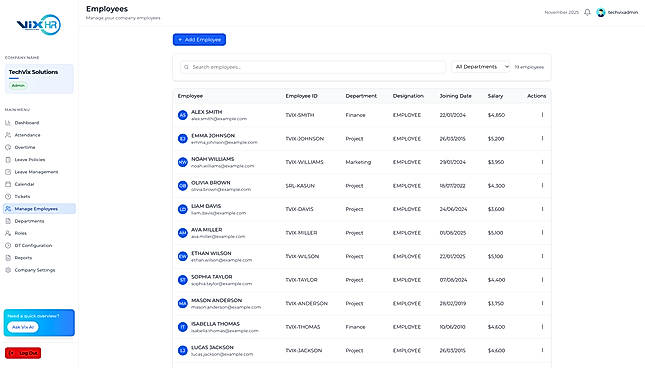This screenshot has width=645, height=368.
Task: Open actions menu for Liam Davis
Action: [x=542, y=209]
